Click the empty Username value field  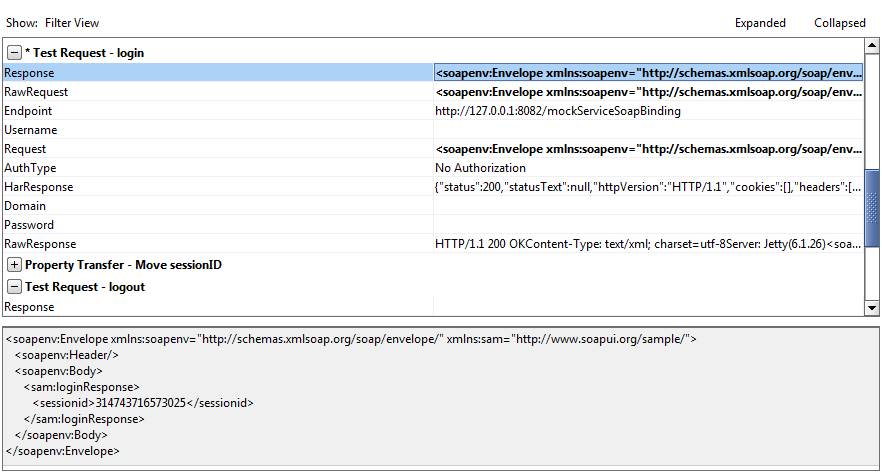(648, 130)
